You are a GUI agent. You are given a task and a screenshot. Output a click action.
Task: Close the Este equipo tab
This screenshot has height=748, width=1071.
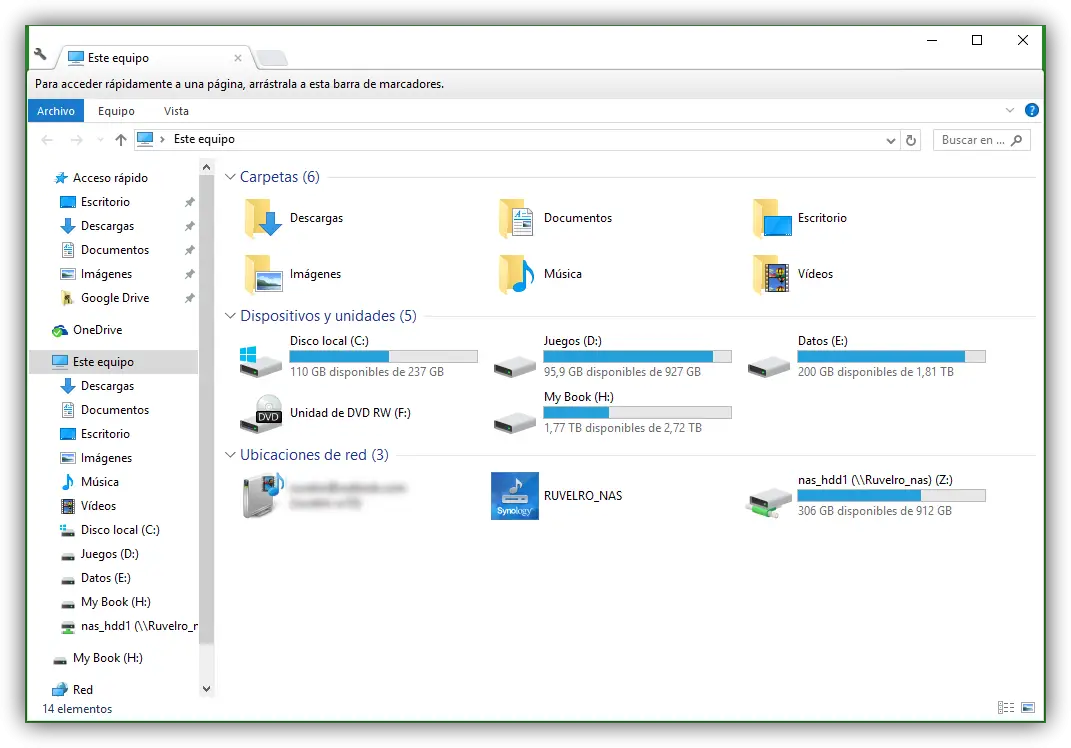pos(238,58)
